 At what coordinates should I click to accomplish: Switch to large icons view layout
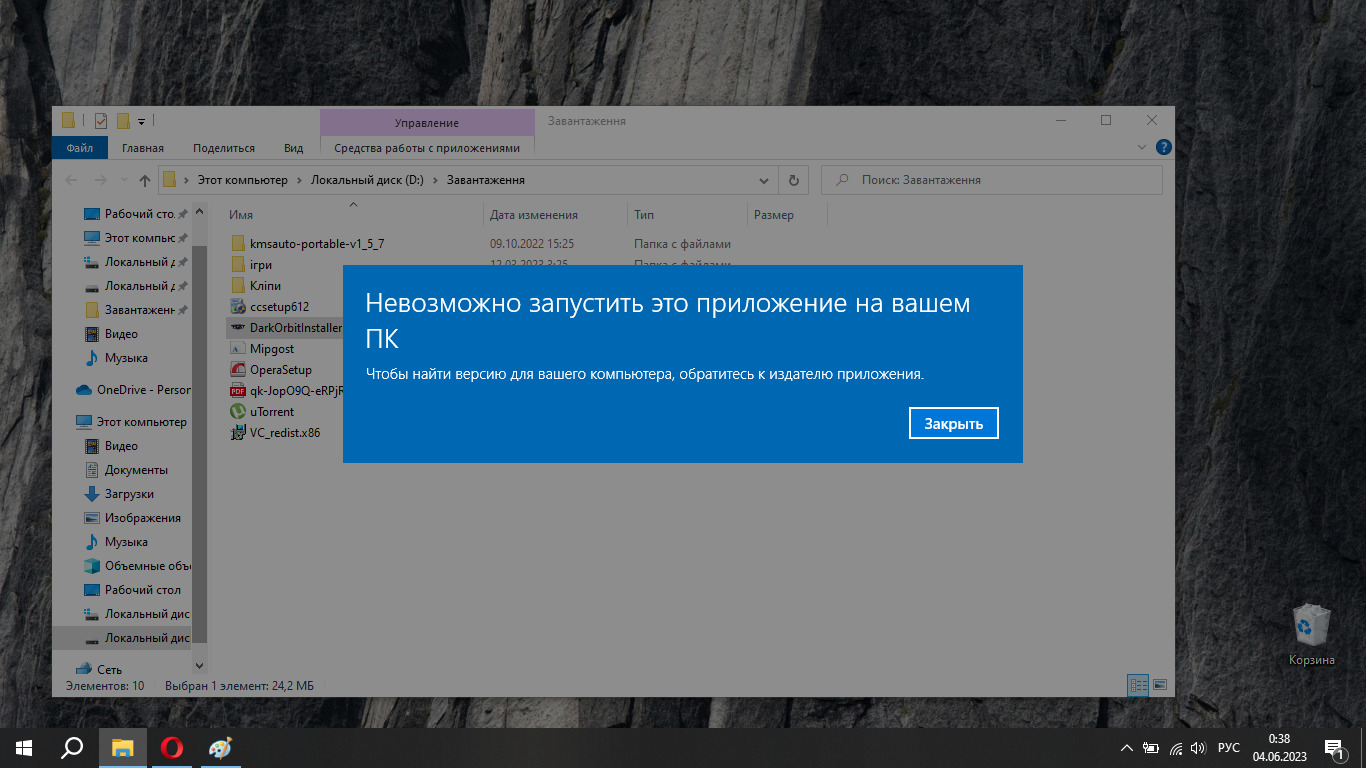[1160, 685]
